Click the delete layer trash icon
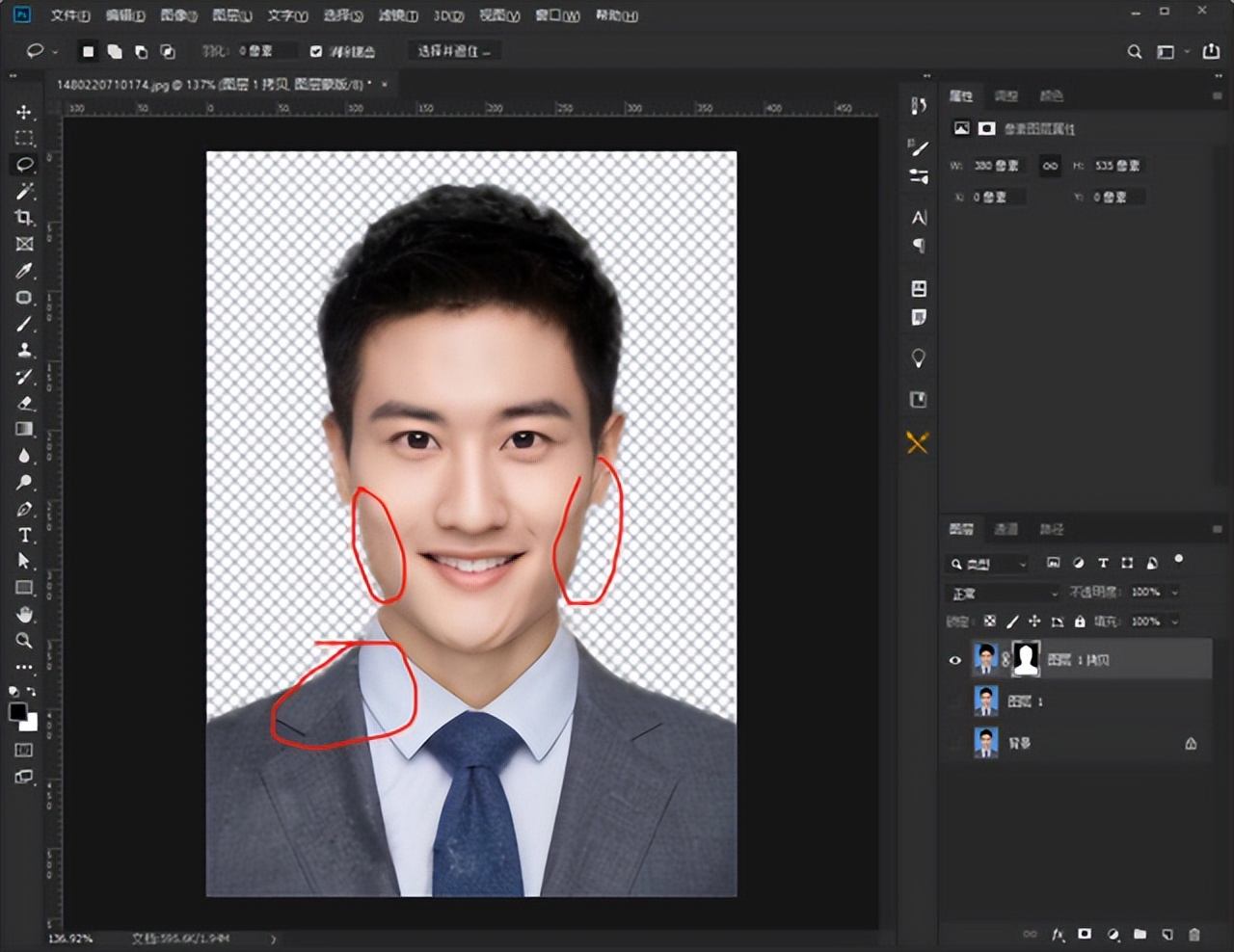The width and height of the screenshot is (1234, 952). pyautogui.click(x=1194, y=934)
